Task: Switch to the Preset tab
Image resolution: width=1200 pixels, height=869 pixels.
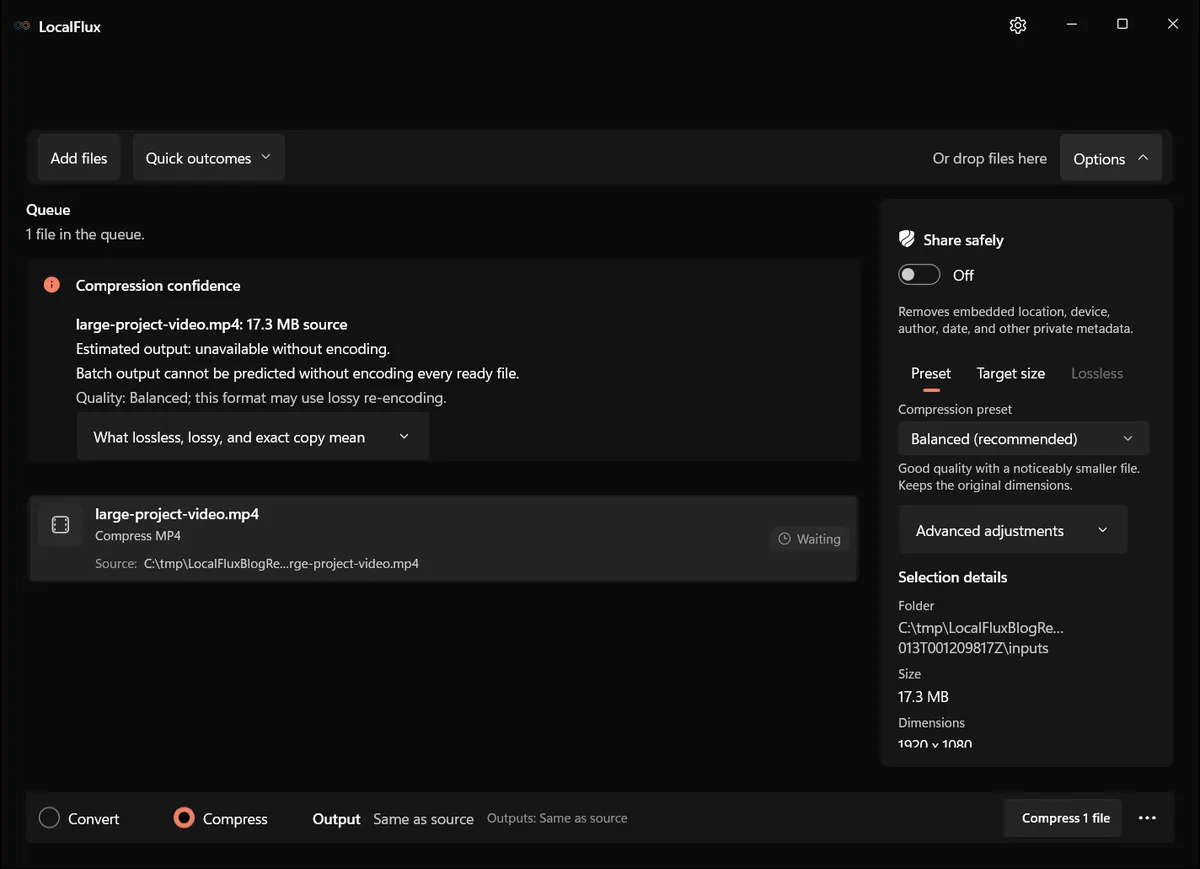Action: tap(931, 373)
